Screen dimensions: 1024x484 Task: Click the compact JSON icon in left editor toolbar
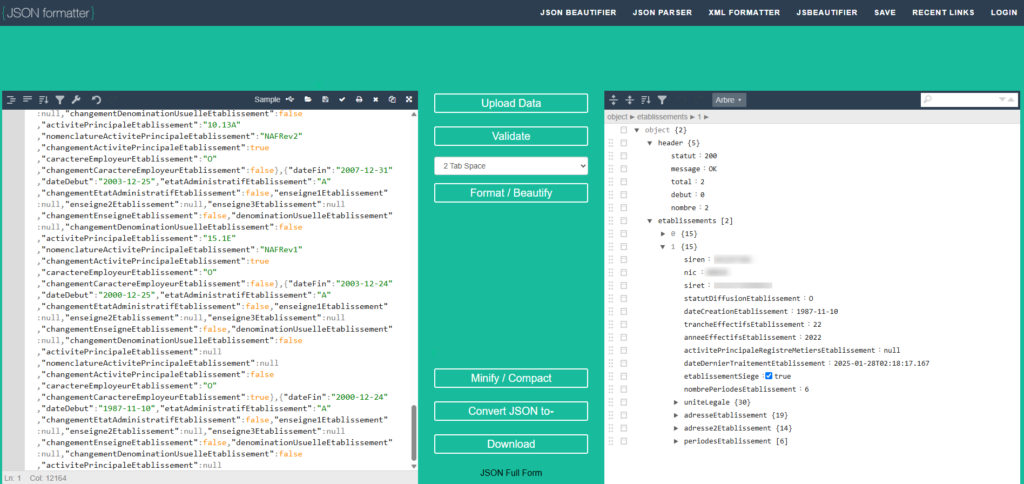pos(27,99)
